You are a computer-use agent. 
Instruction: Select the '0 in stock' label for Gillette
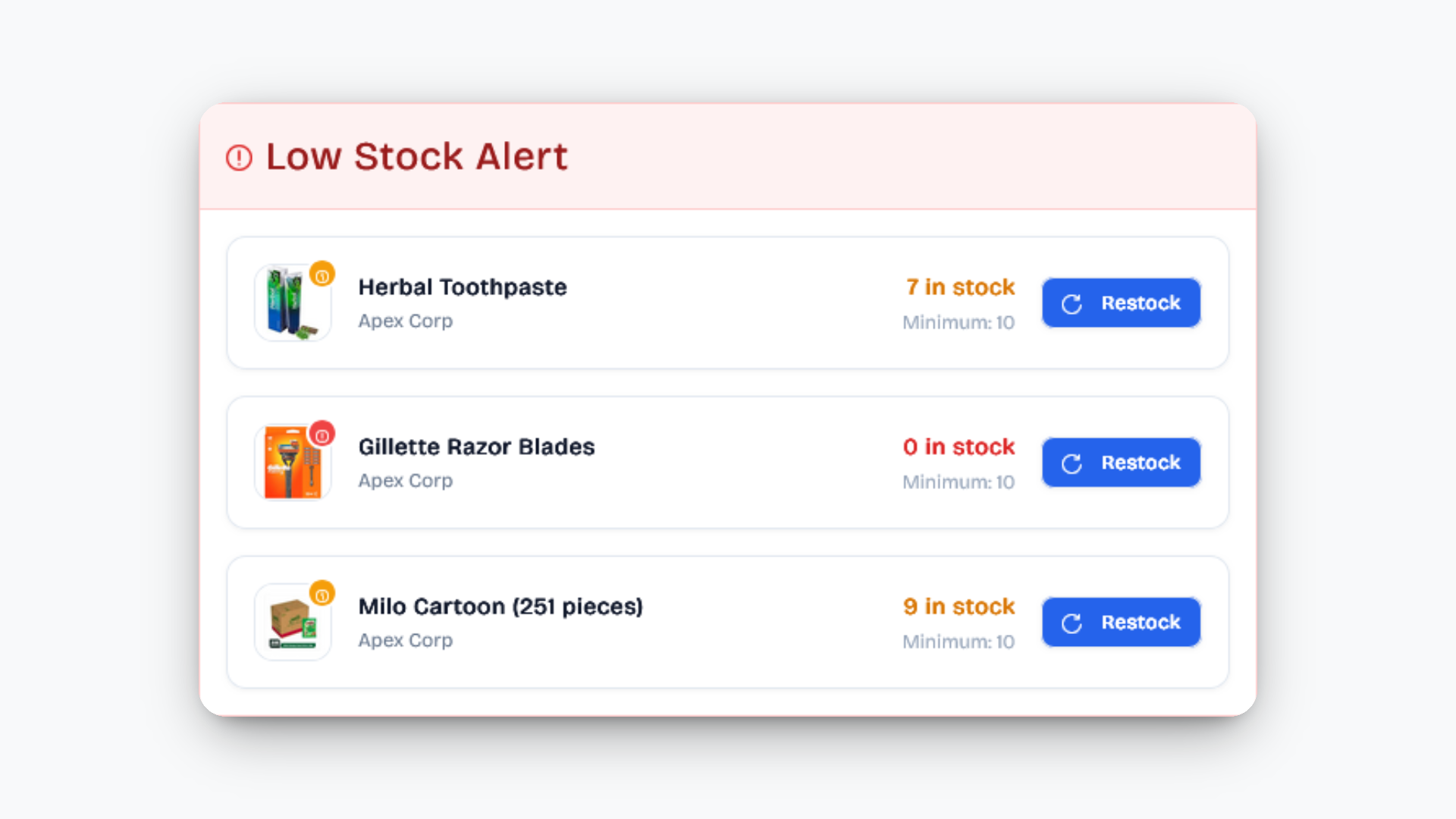(959, 447)
